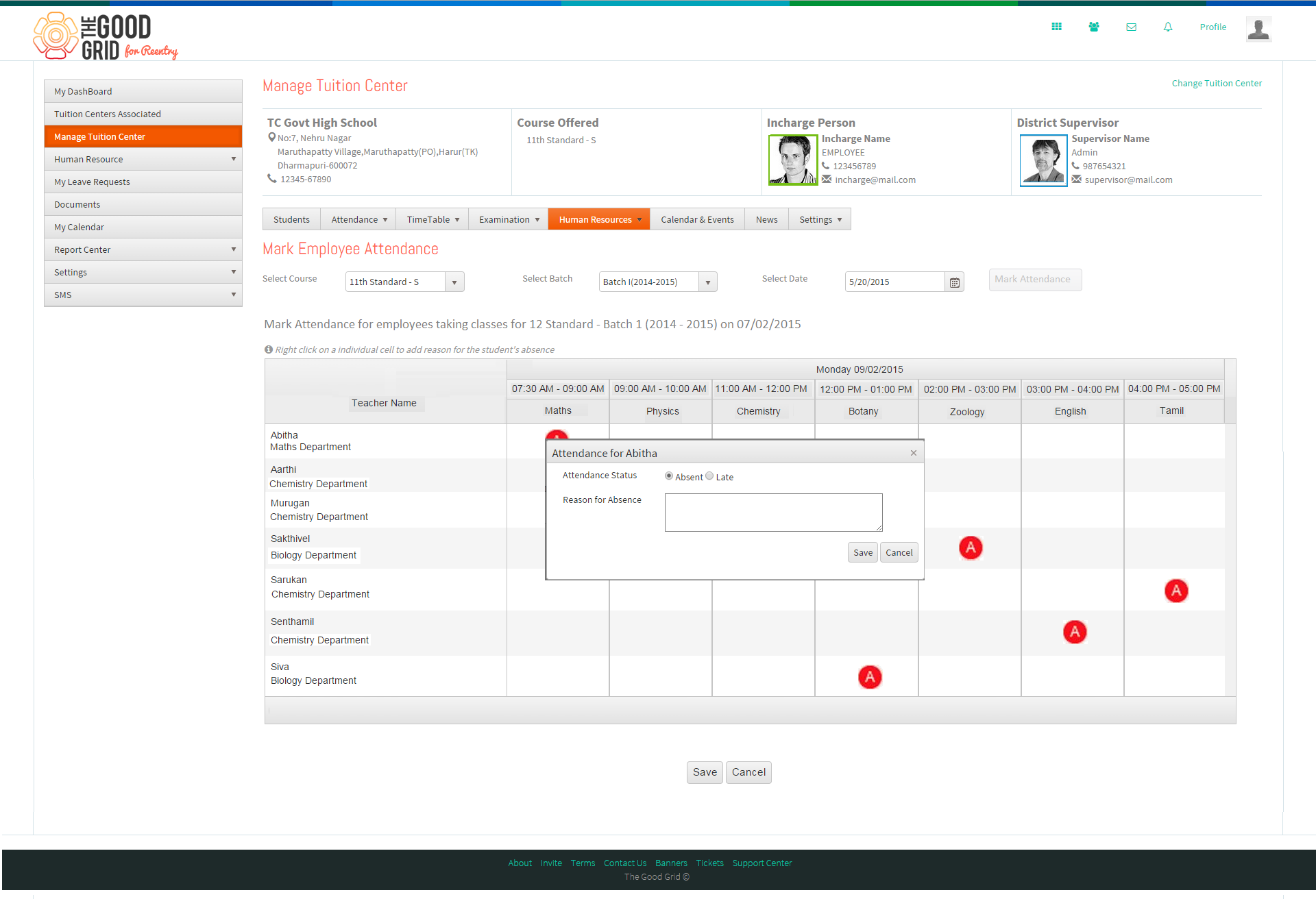This screenshot has width=1316, height=899.
Task: Click the Reason for Absence text area
Action: click(x=773, y=513)
